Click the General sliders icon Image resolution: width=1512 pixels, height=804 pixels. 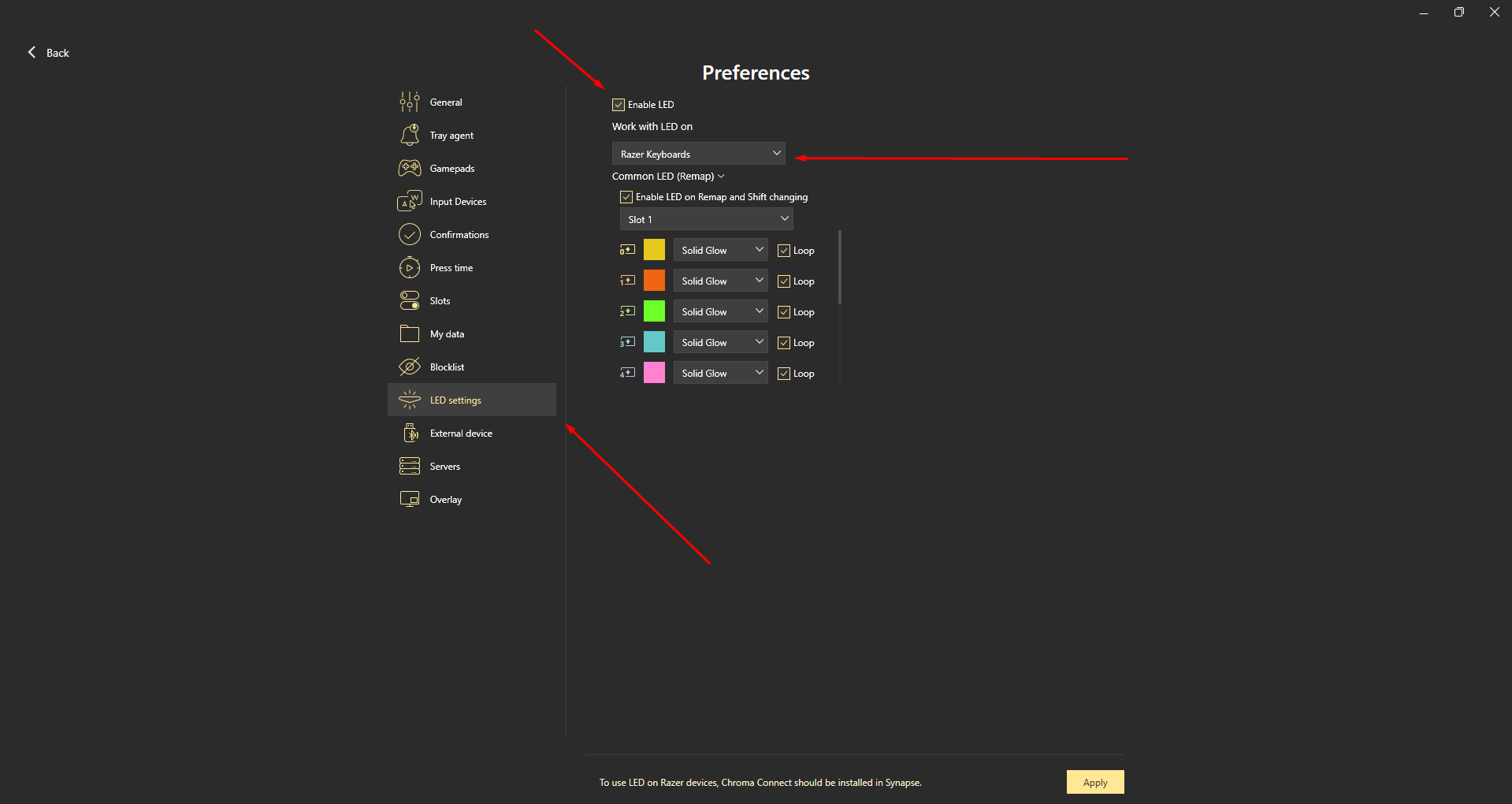point(409,102)
